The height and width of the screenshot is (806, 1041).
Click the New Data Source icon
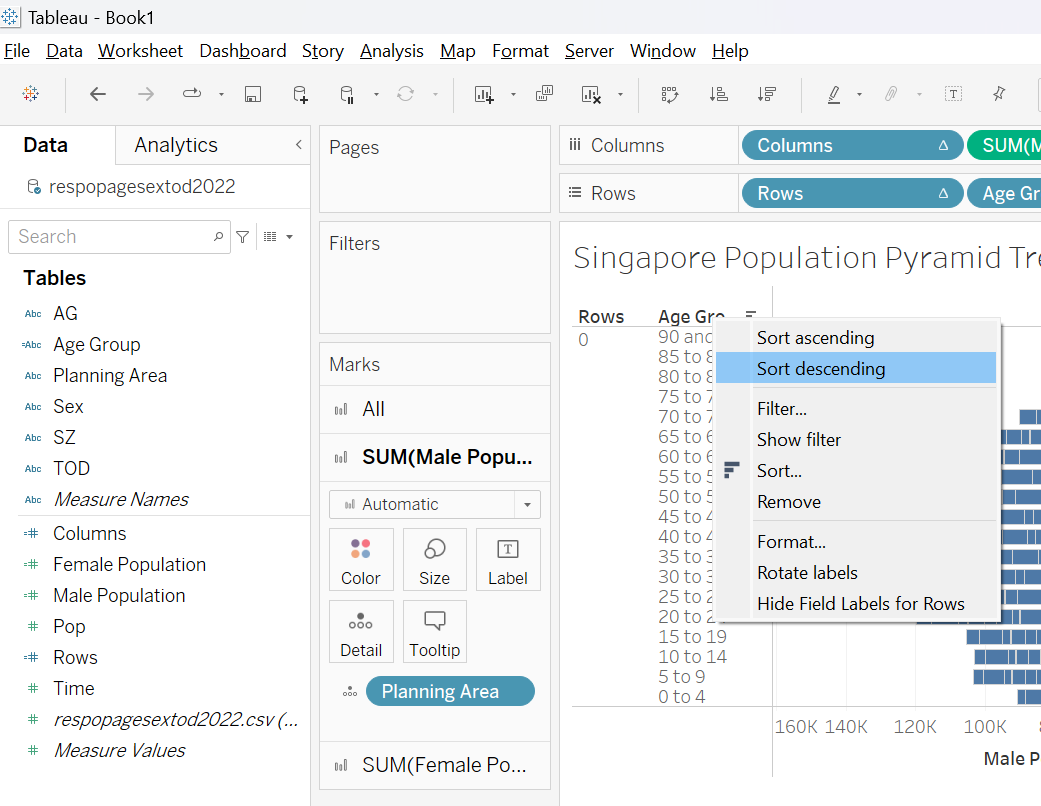click(x=300, y=94)
